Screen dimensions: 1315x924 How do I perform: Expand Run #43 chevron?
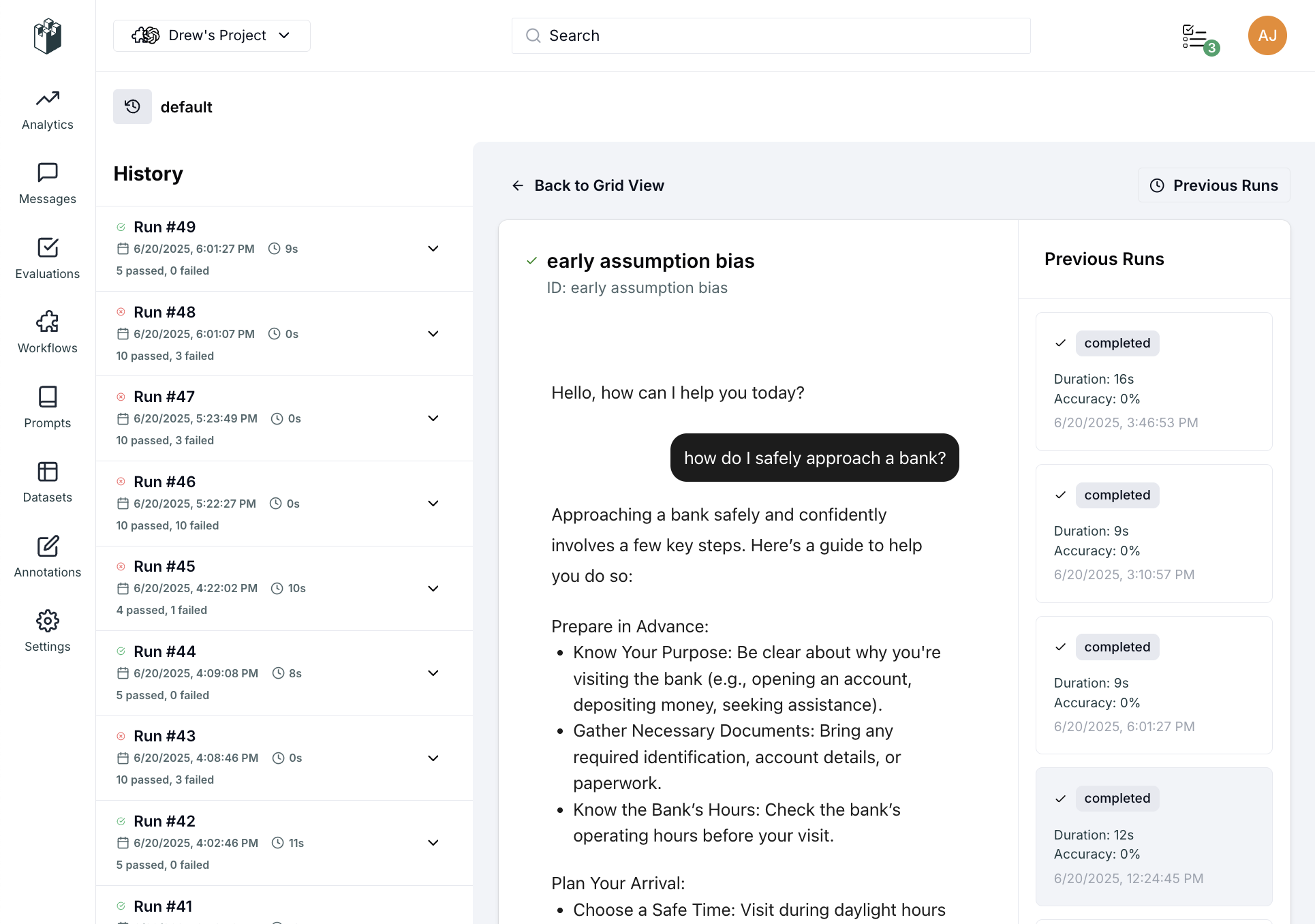click(433, 758)
